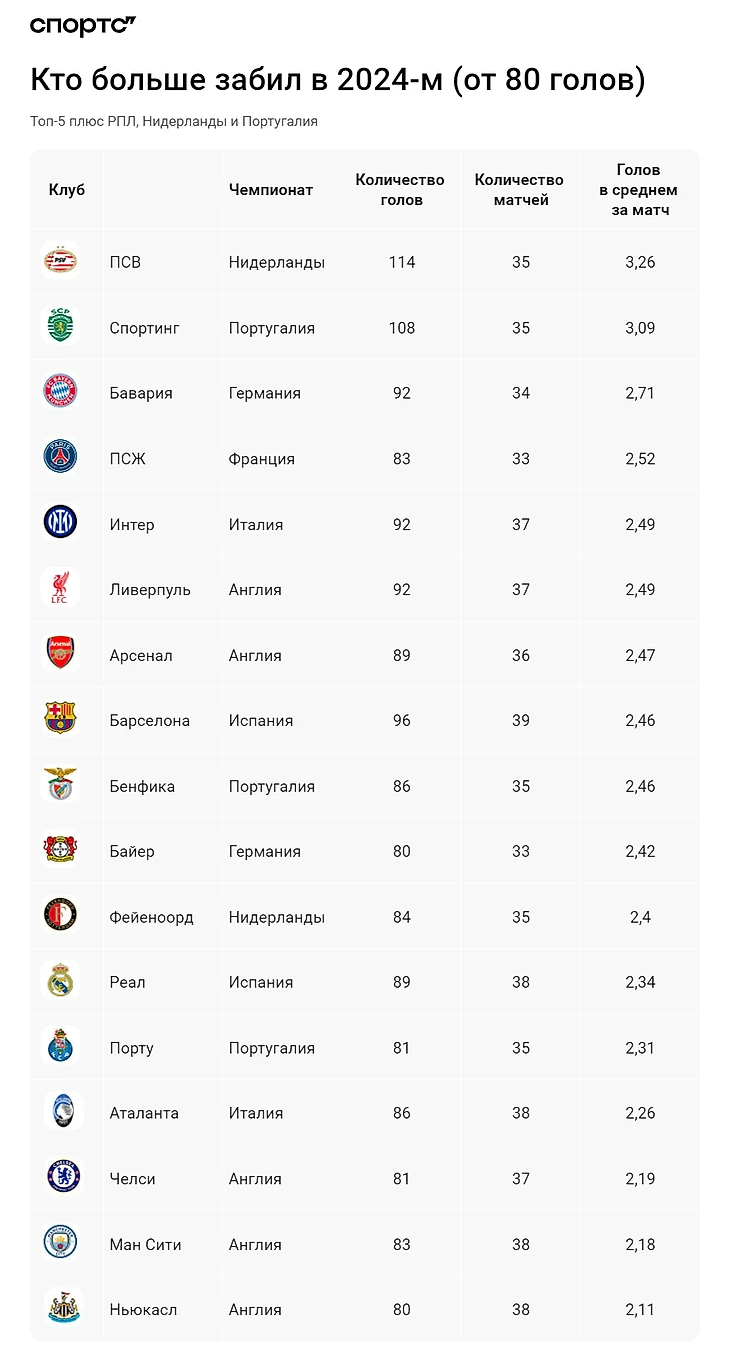Click the Чемпионат column header
Image resolution: width=730 pixels, height=1357 pixels.
pos(270,190)
